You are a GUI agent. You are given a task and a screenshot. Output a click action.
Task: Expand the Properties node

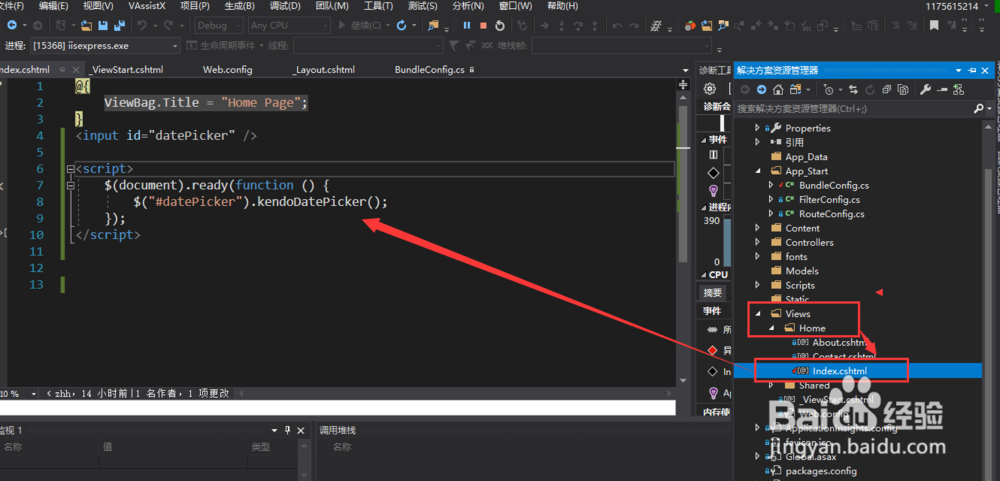pos(758,128)
